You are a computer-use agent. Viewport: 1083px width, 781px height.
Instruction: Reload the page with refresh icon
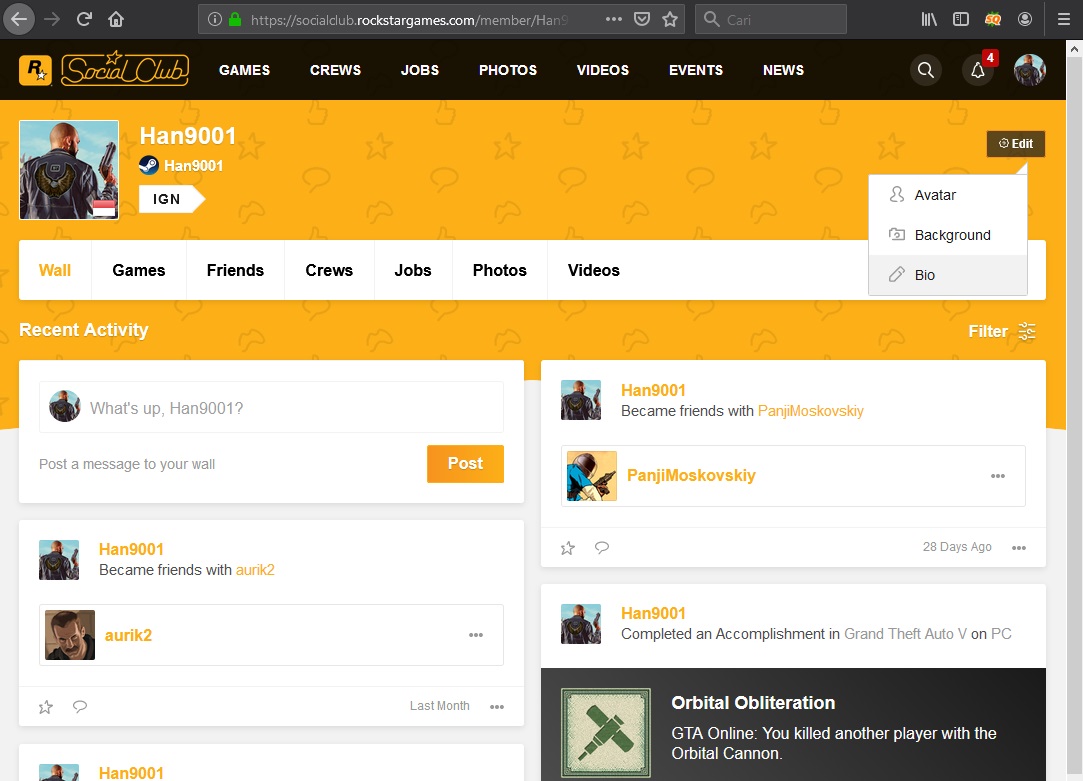pos(84,19)
